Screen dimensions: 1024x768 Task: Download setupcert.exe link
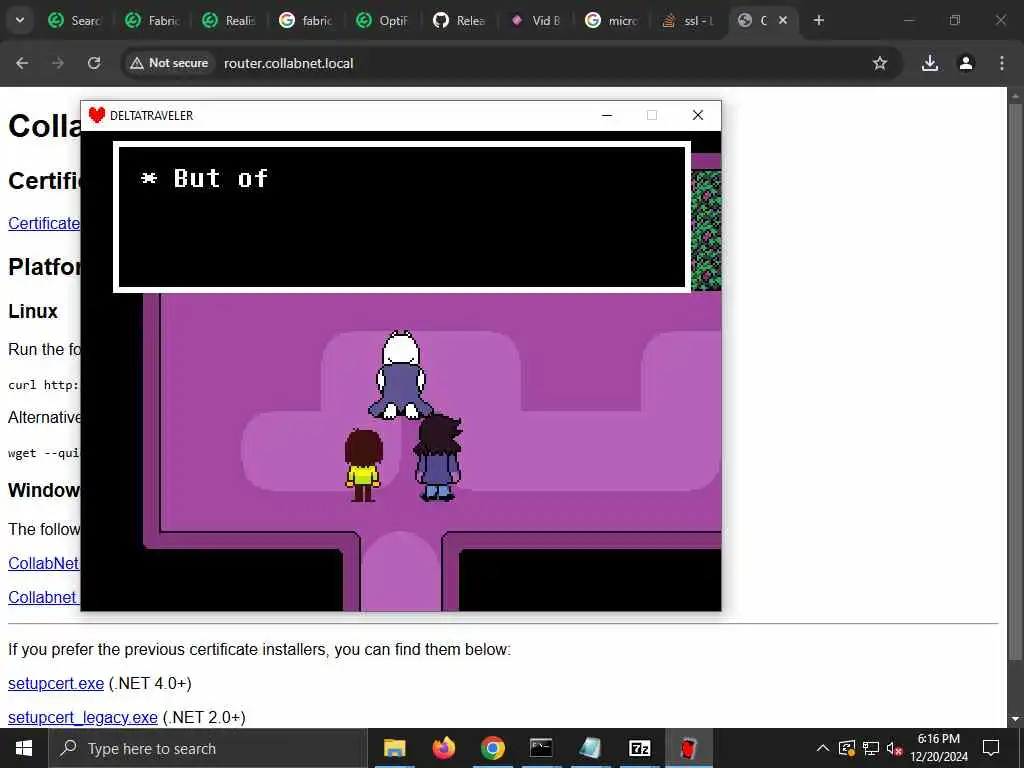[x=56, y=683]
